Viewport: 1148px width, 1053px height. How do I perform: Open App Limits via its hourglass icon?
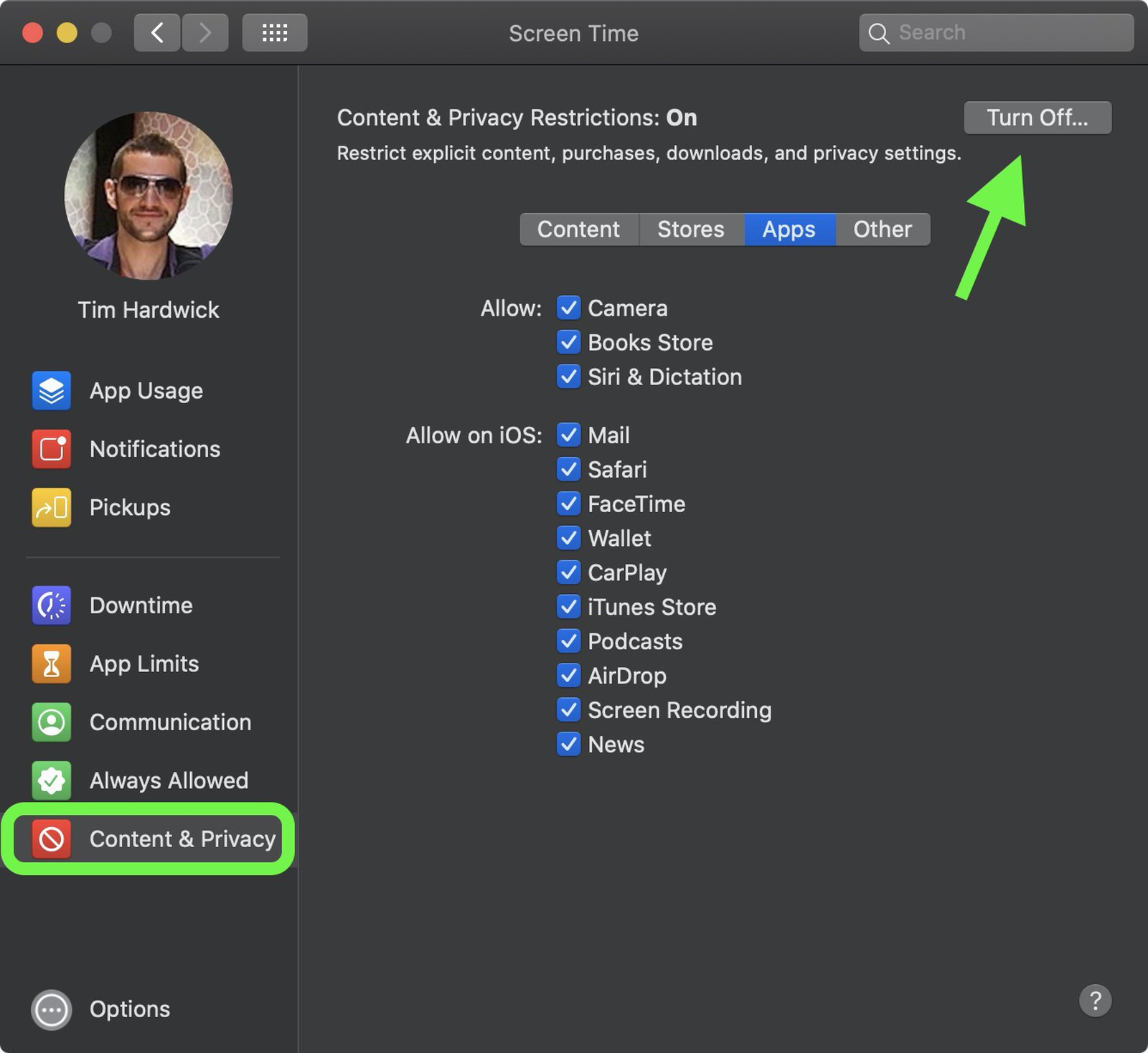click(51, 664)
